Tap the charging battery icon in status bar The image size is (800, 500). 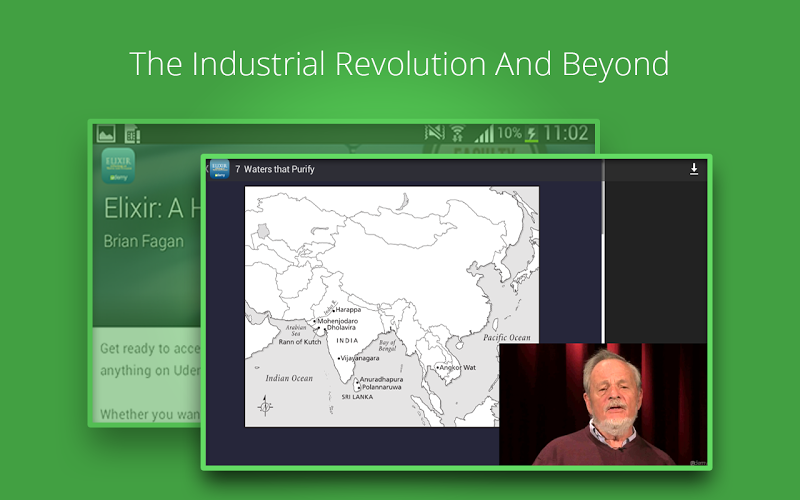532,134
